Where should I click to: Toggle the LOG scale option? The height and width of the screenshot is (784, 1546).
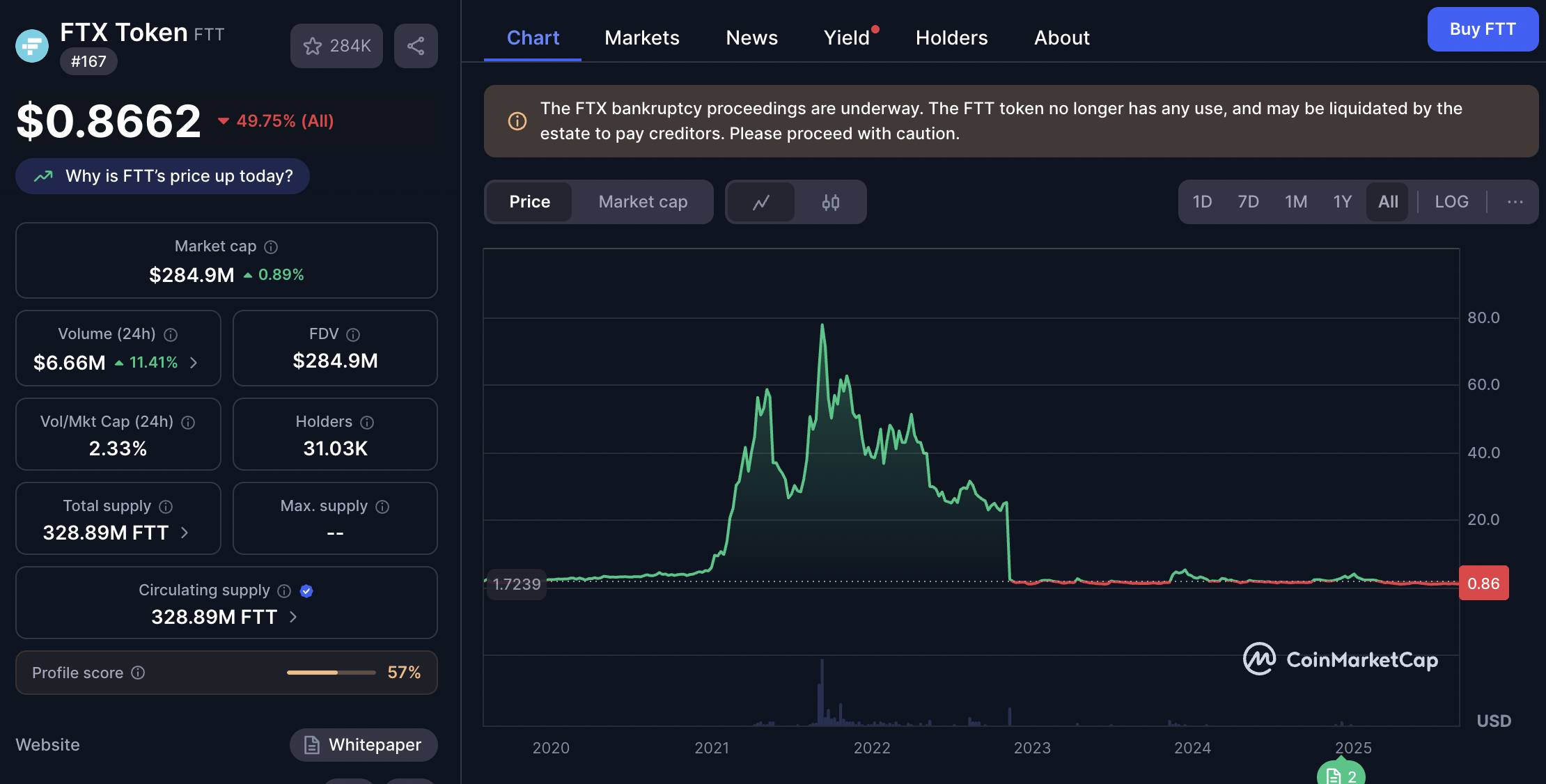(1451, 202)
